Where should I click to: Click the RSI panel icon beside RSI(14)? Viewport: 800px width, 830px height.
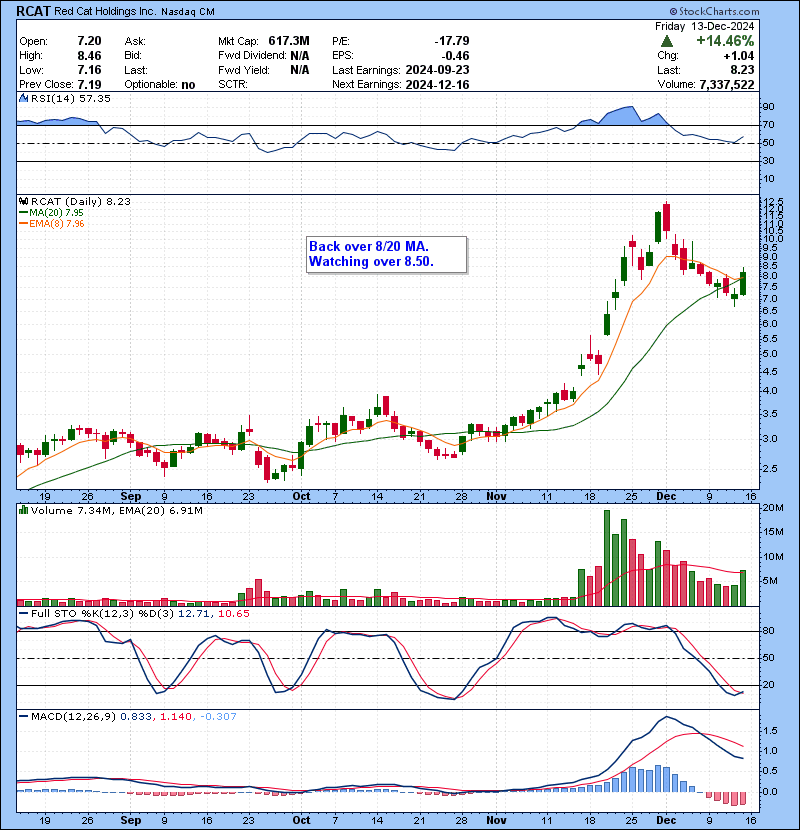[23, 98]
